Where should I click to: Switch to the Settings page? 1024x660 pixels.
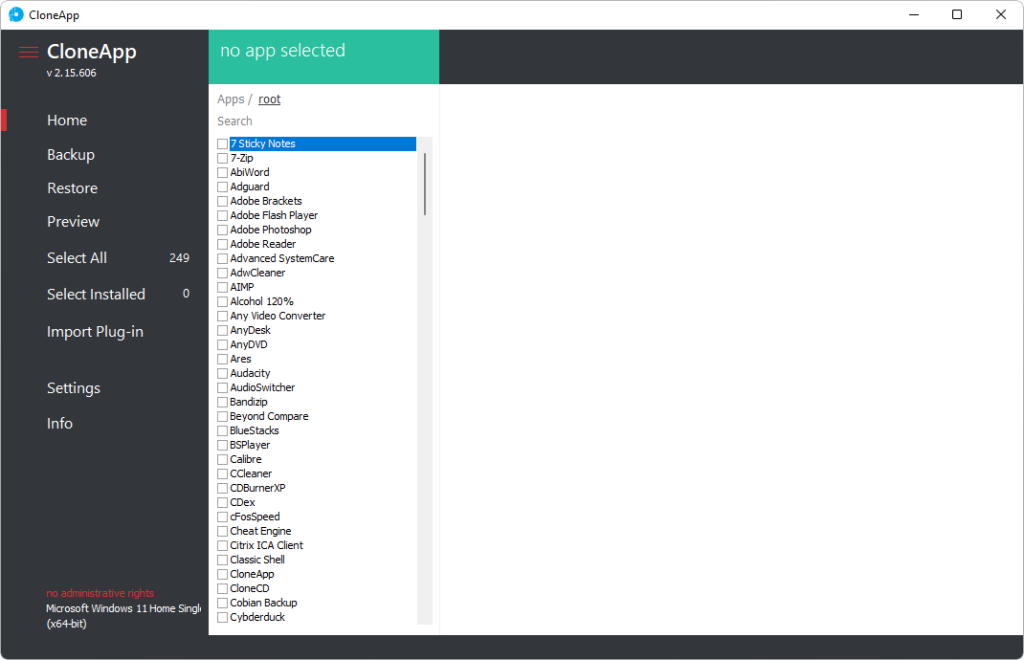tap(72, 388)
